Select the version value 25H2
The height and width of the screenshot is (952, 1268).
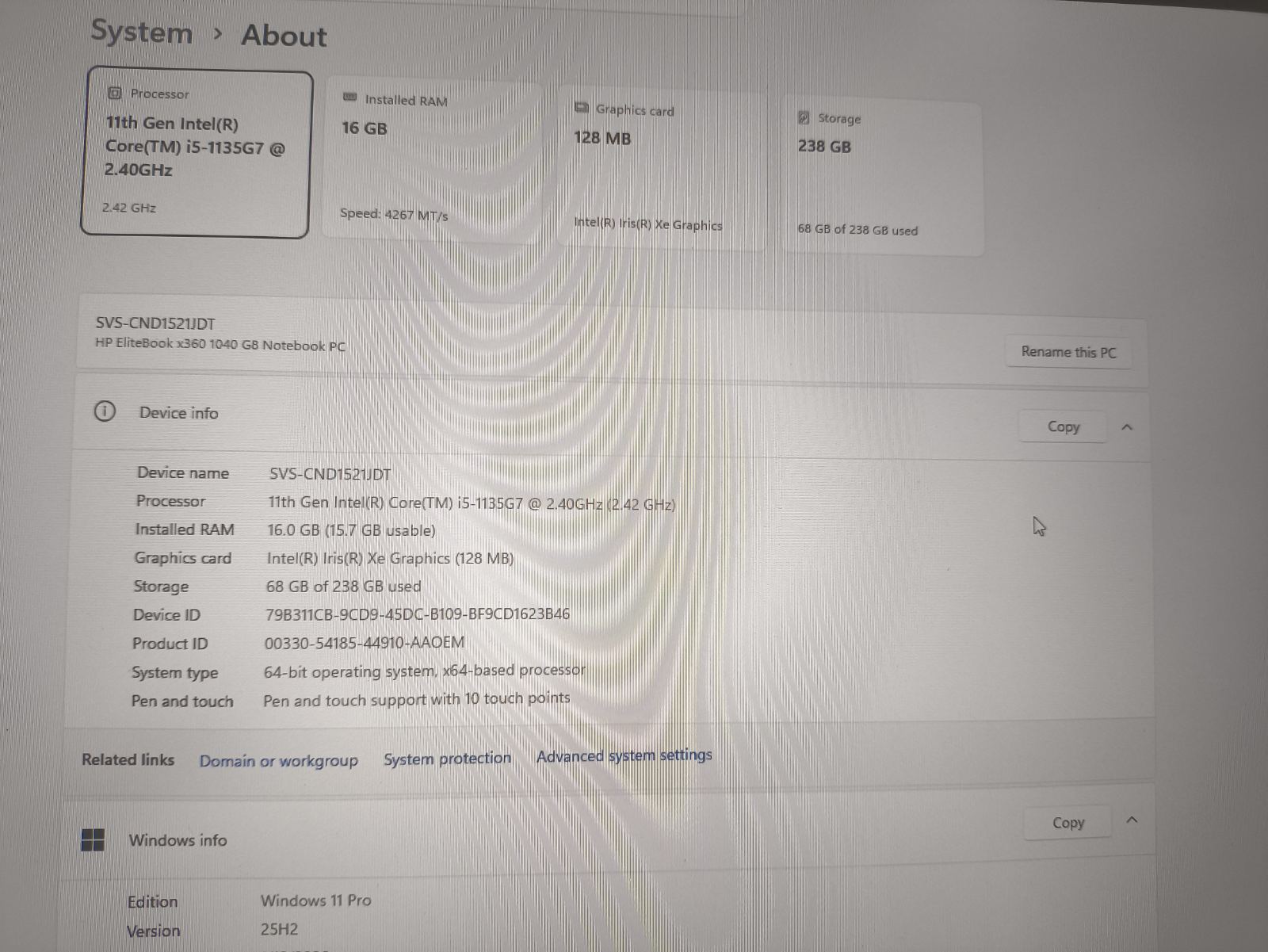point(279,929)
